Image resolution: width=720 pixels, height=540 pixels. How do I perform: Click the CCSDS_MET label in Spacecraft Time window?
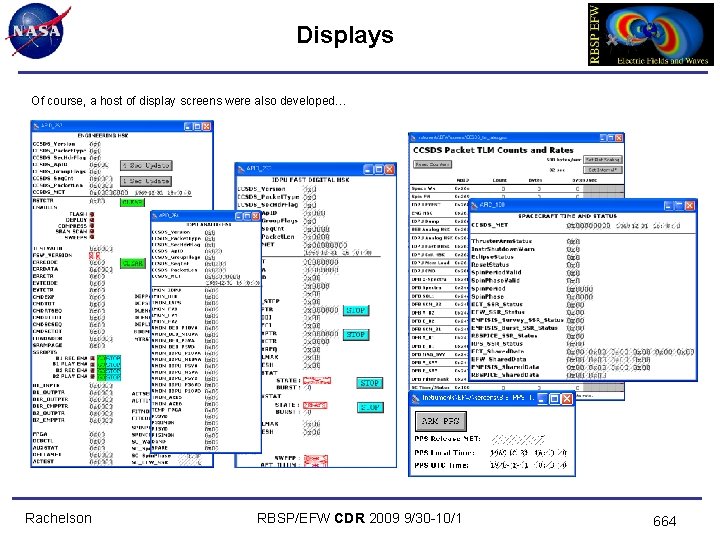(489, 225)
